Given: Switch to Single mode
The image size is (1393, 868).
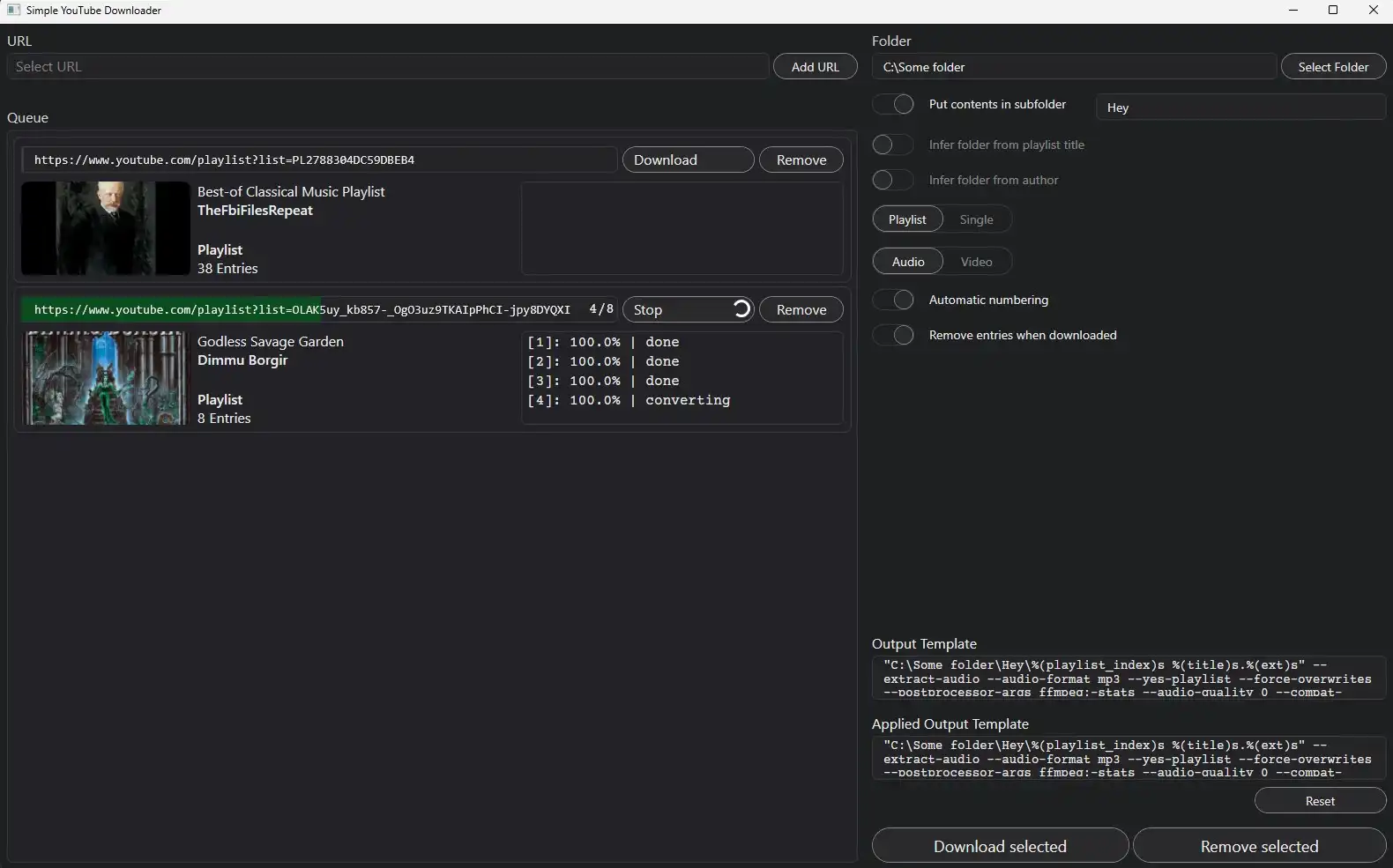Looking at the screenshot, I should click(x=976, y=219).
